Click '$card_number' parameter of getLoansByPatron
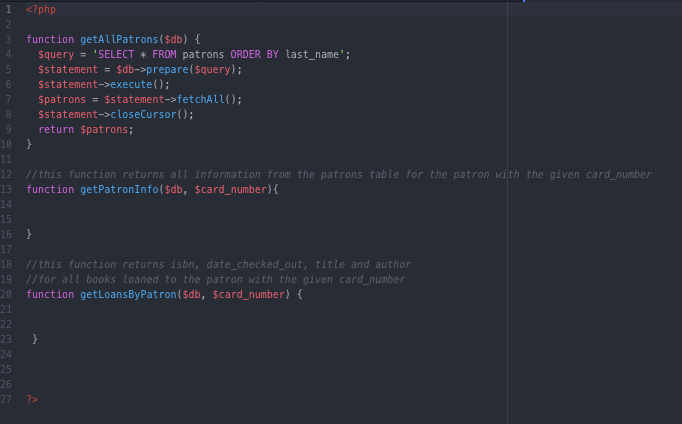682x424 pixels. 248,294
